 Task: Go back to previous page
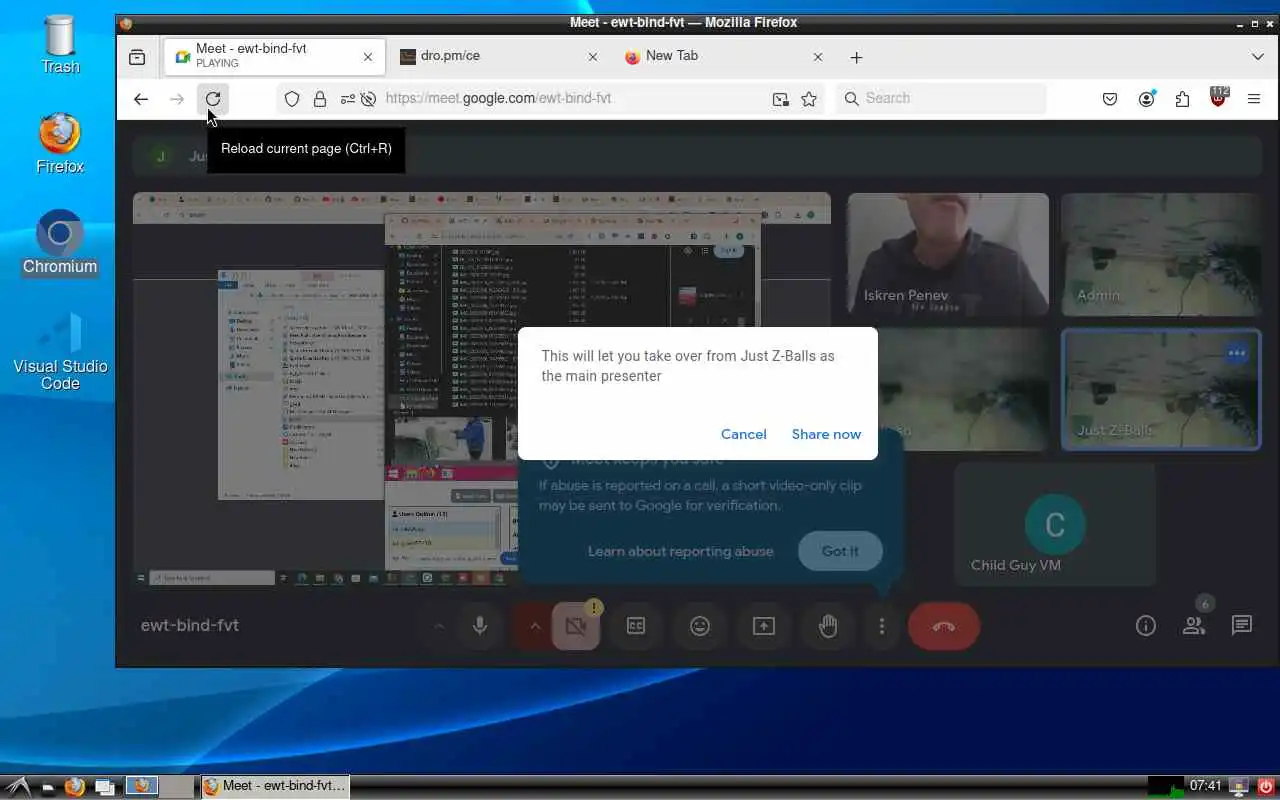(141, 98)
